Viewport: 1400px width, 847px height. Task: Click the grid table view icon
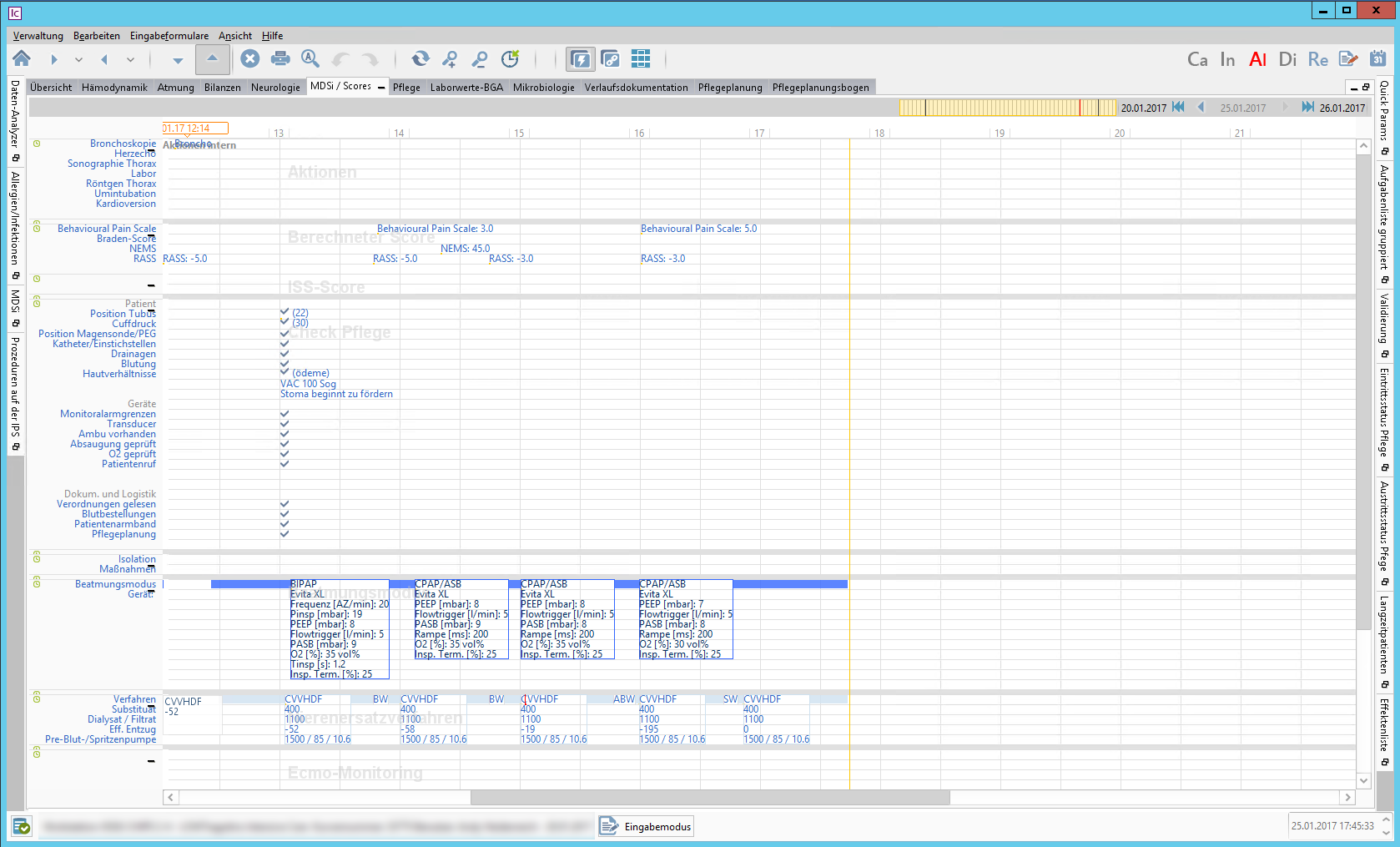(x=641, y=58)
